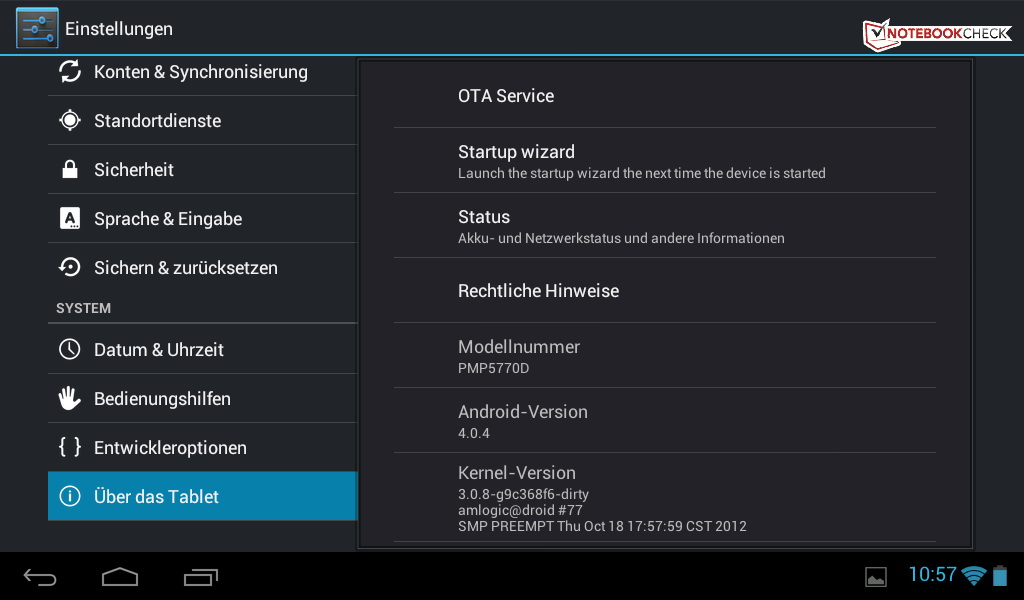Tap the Standortdienste location icon
Image resolution: width=1024 pixels, height=600 pixels.
tap(70, 121)
